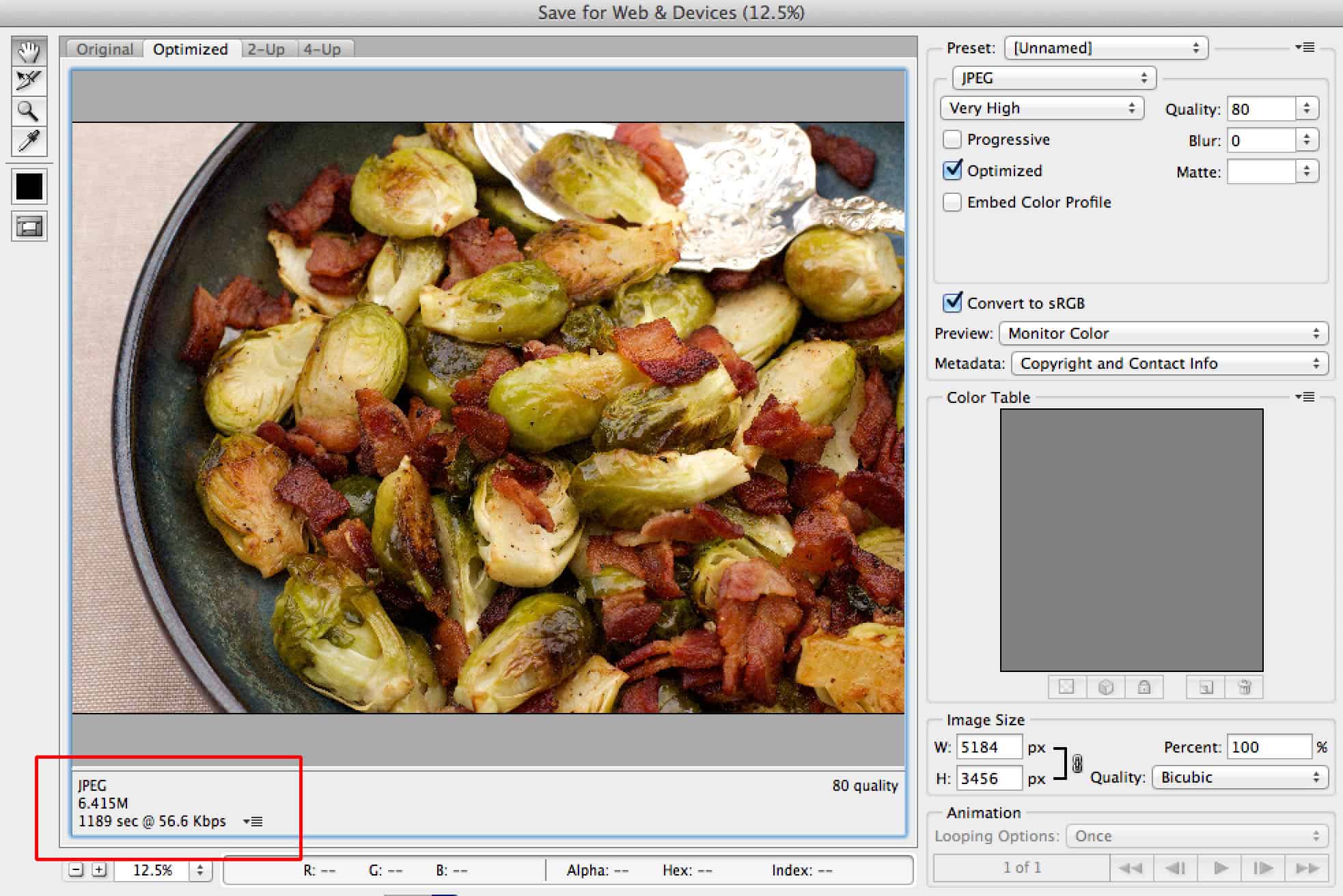Image resolution: width=1343 pixels, height=896 pixels.
Task: Open the Color Table panel menu icon
Action: 1305,397
